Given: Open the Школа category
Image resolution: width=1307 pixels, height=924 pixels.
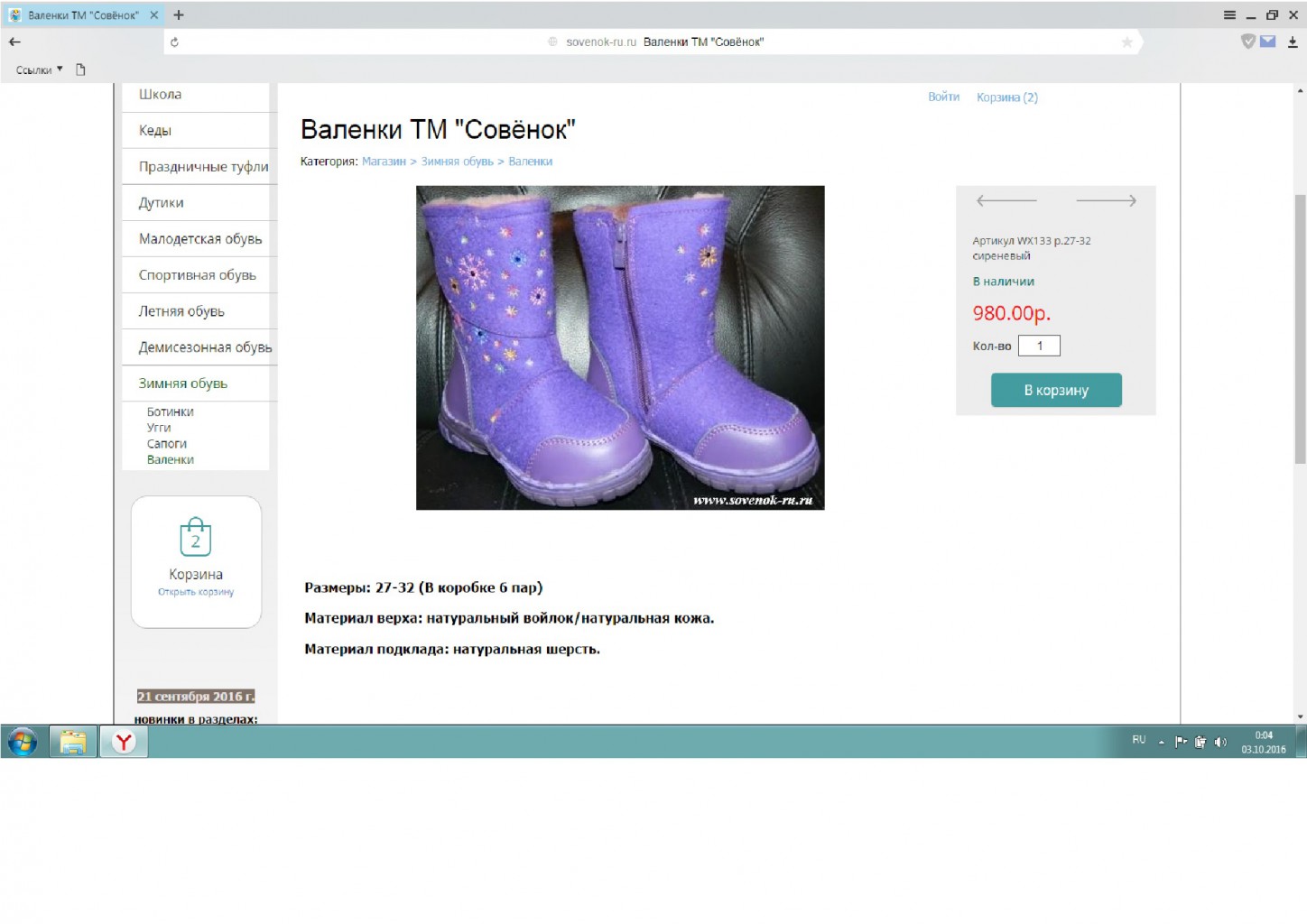Looking at the screenshot, I should click(160, 94).
